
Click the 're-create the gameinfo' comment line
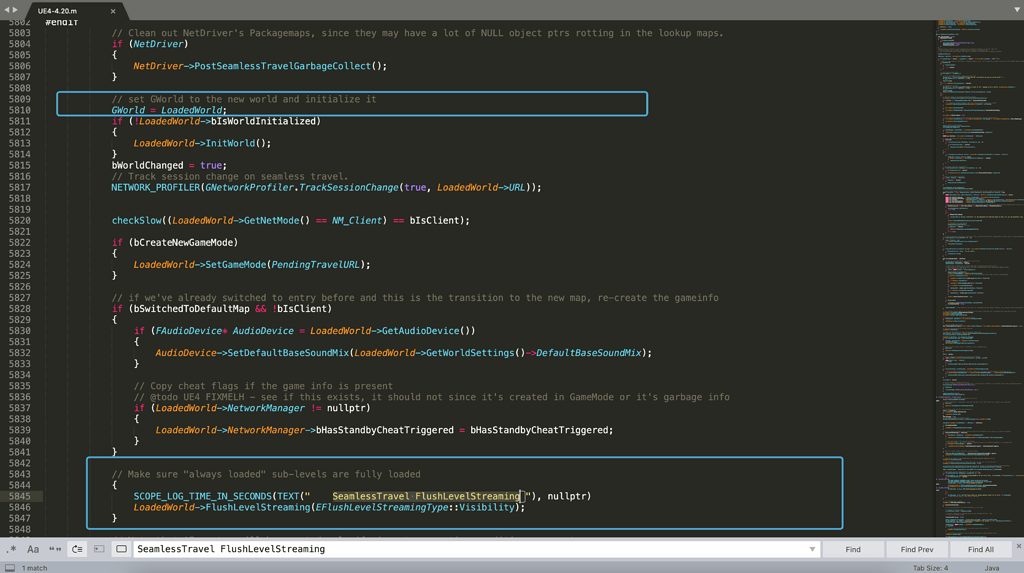(x=415, y=297)
